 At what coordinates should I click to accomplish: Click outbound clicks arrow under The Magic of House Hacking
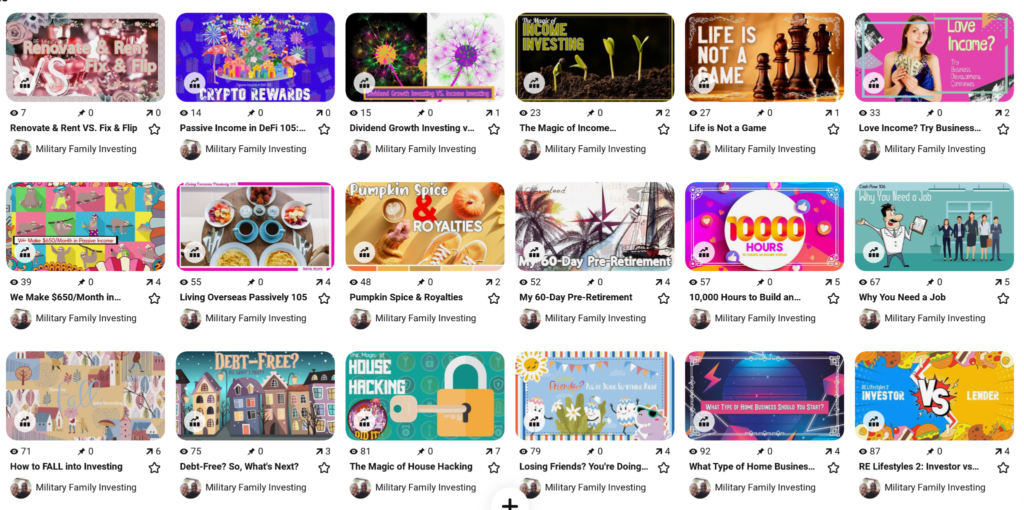tap(489, 451)
